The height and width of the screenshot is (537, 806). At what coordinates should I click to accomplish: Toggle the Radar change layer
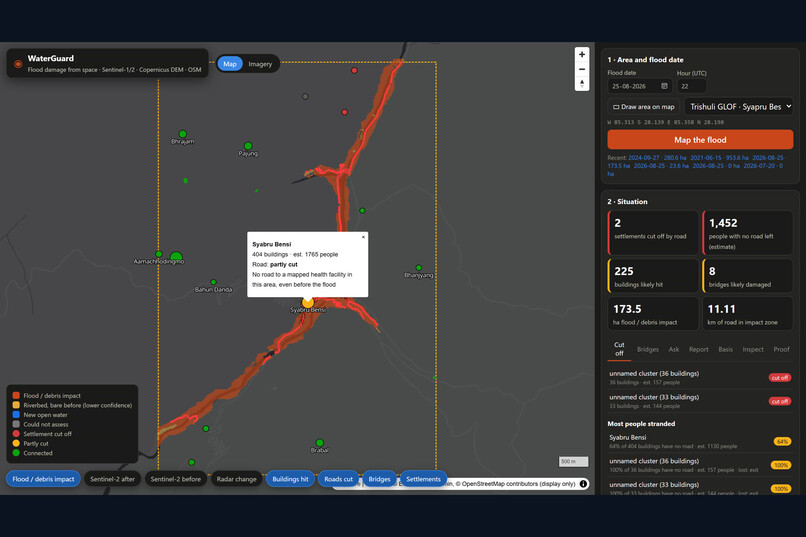tap(236, 479)
